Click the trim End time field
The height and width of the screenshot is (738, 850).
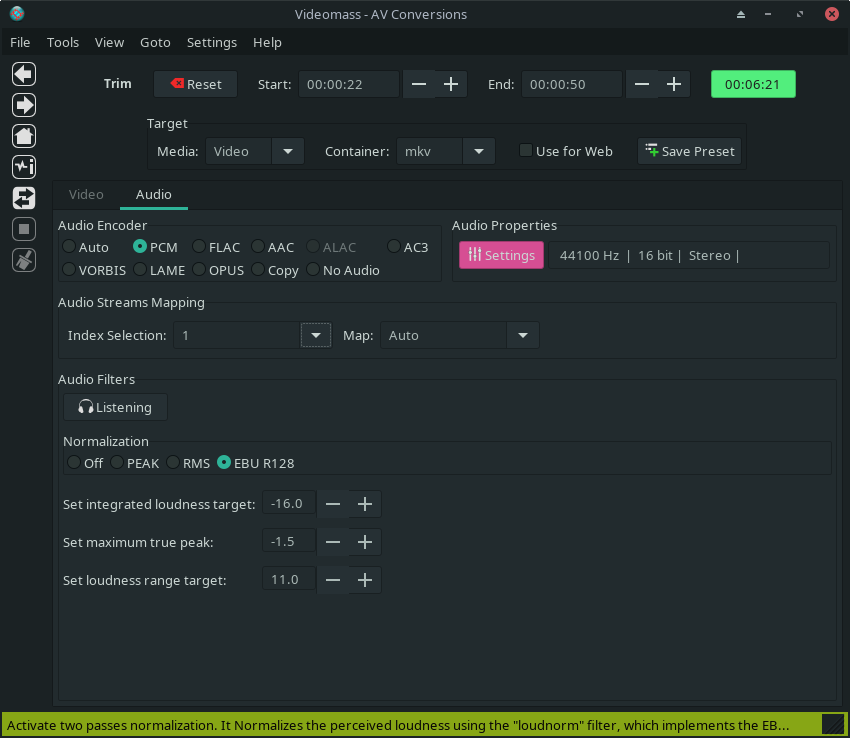(571, 84)
